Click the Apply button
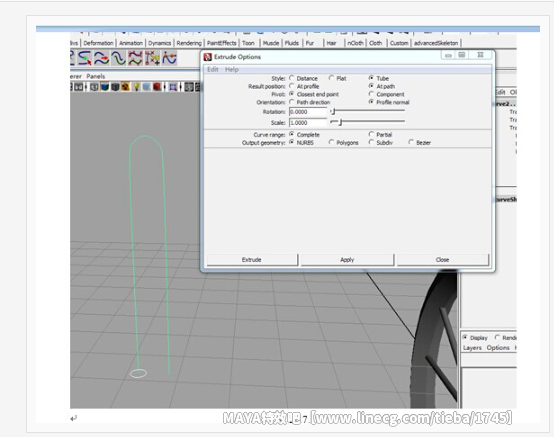The image size is (554, 437). coord(347,260)
